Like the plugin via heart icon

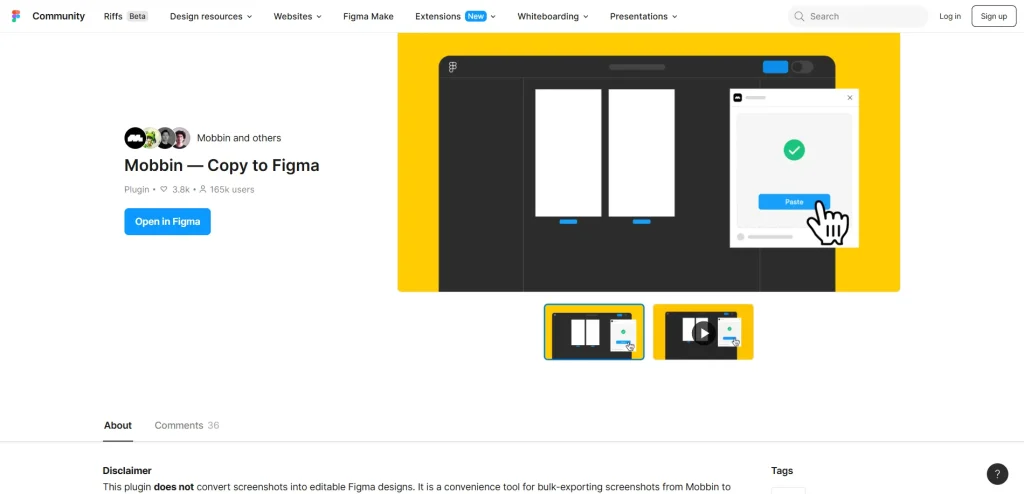164,189
